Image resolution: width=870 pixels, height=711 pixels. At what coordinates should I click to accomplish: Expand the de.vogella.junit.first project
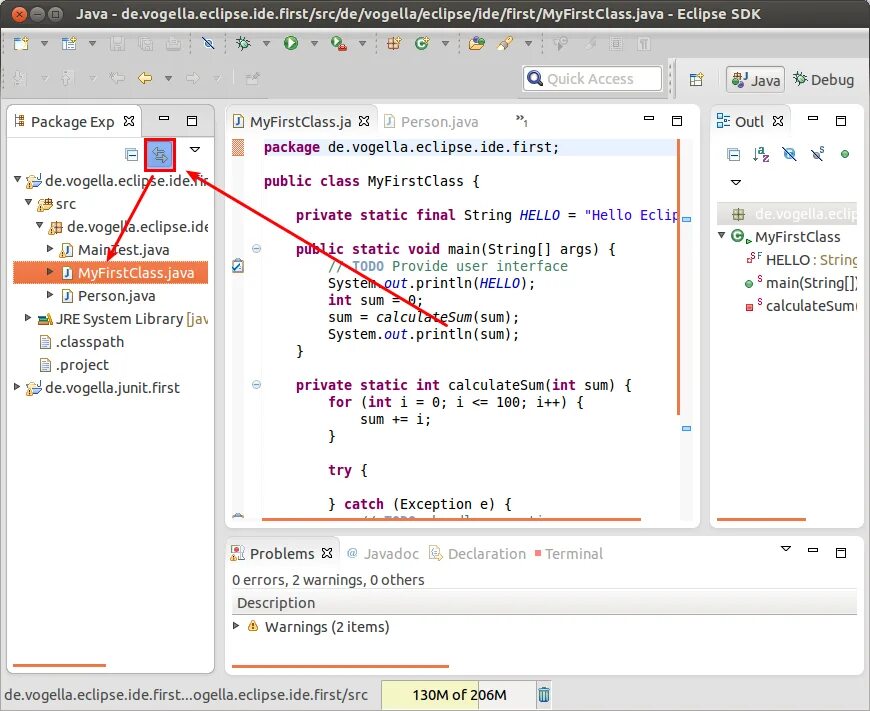17,387
